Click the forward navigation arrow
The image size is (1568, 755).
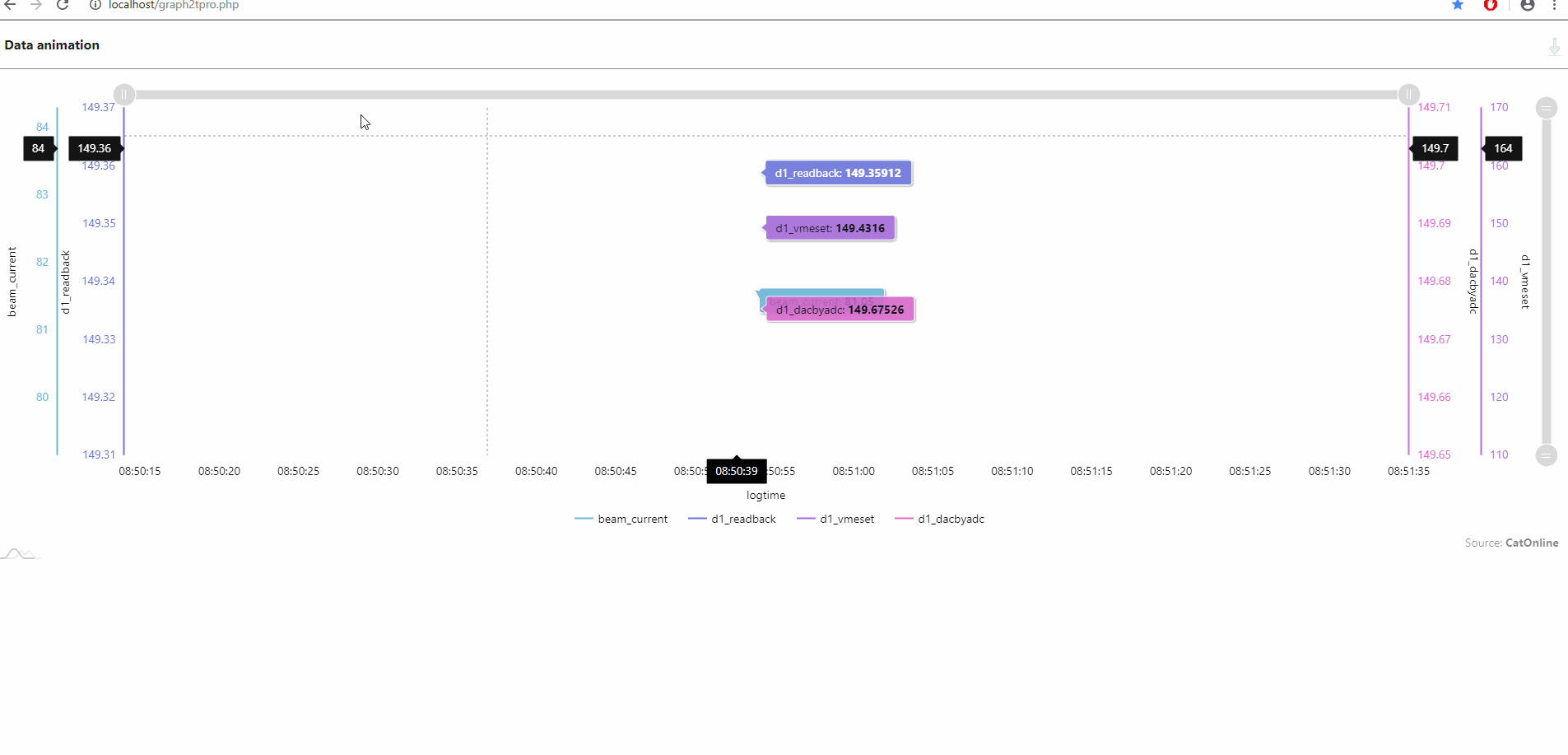point(35,6)
